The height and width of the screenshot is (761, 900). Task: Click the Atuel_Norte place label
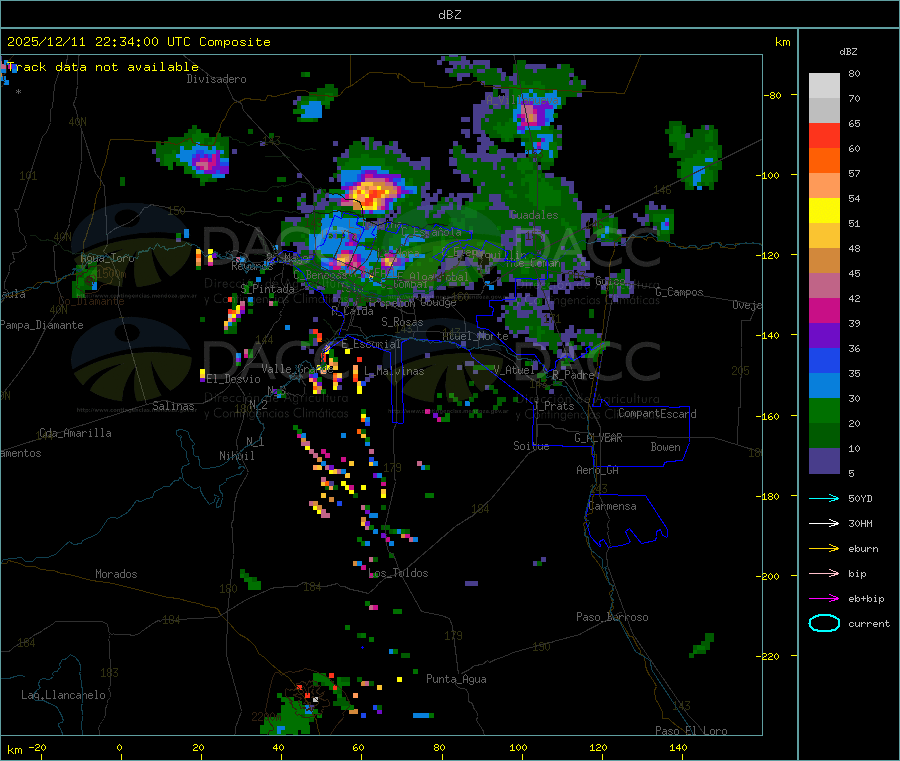pyautogui.click(x=475, y=336)
